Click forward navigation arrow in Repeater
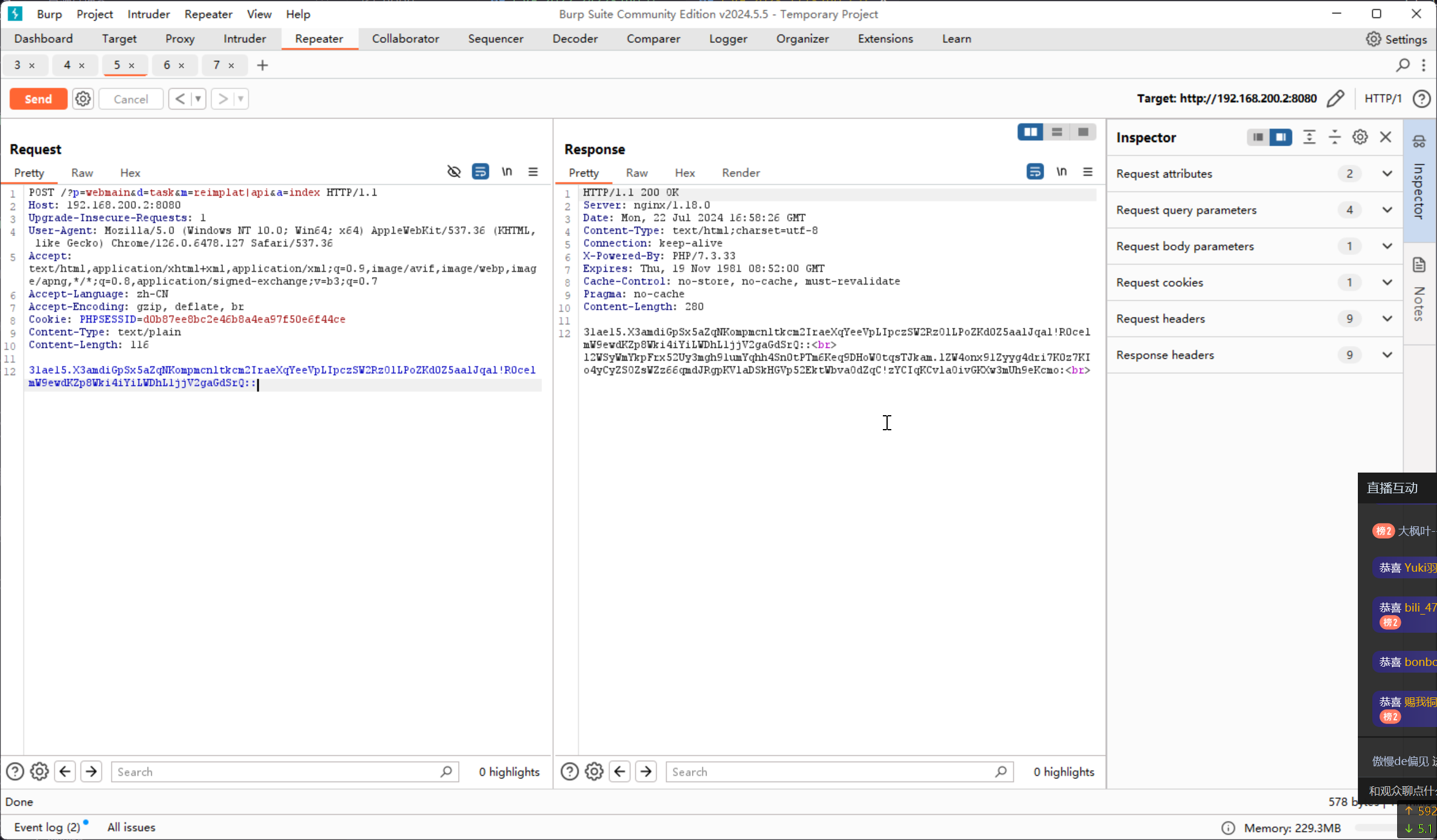Screen dimensions: 1437x840 (x=222, y=98)
